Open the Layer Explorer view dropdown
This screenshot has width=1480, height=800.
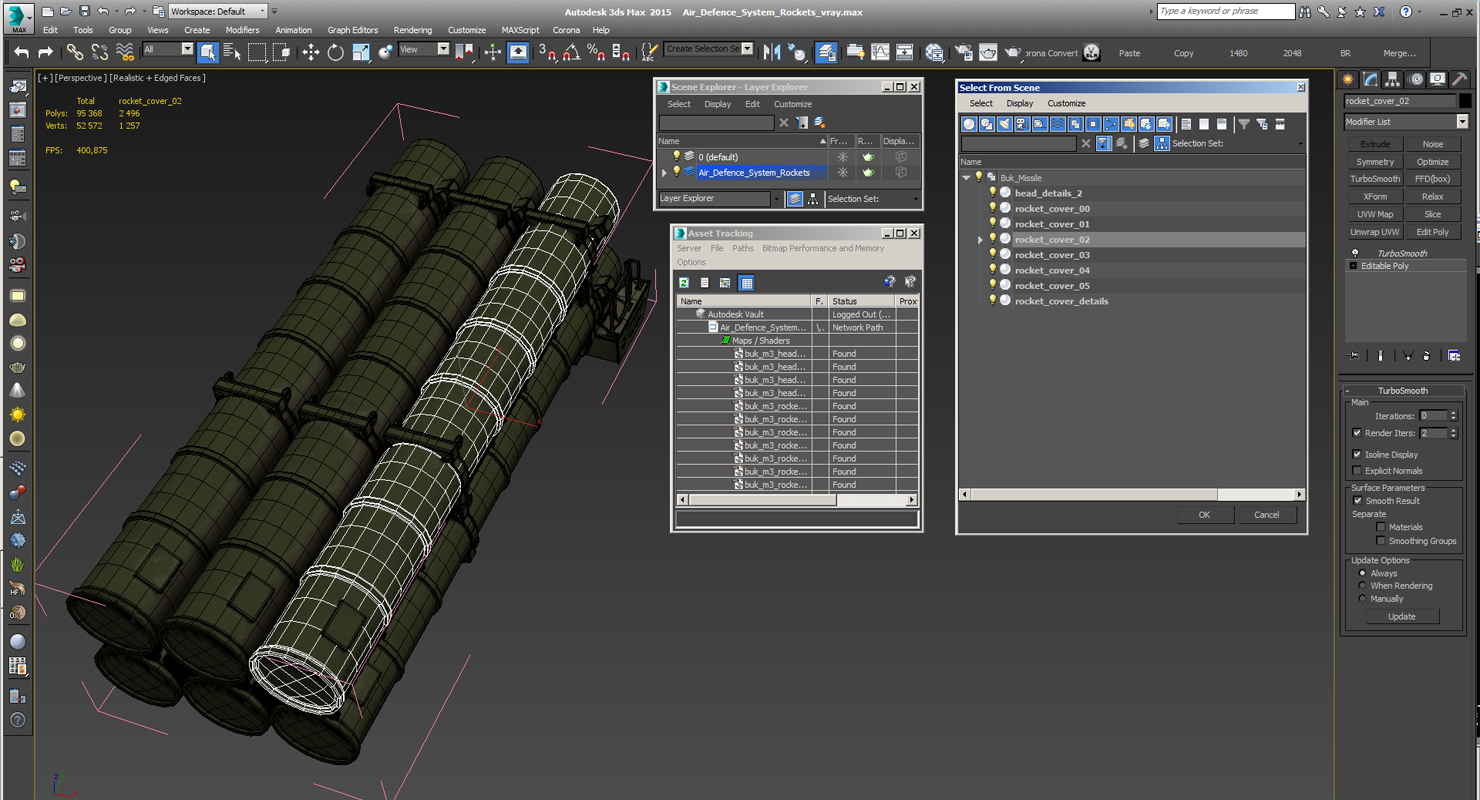pos(776,199)
